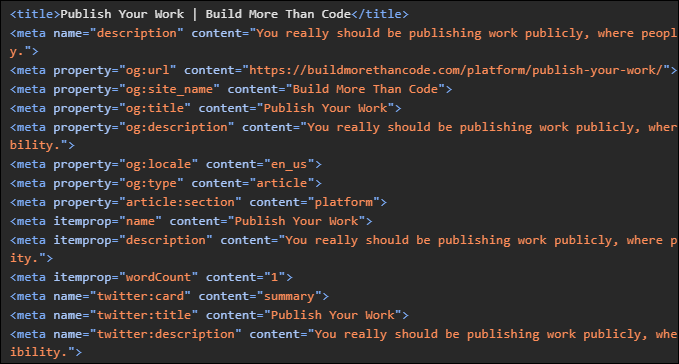Click the wrapped text "ibility." on the last line
679x364 pixels.
tap(38, 352)
